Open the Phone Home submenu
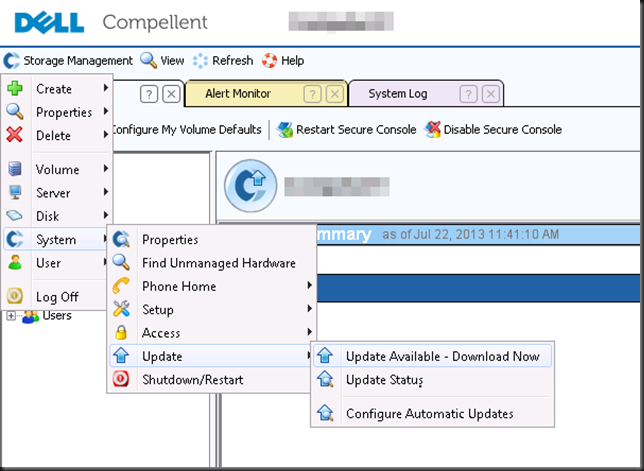The image size is (644, 471). click(211, 286)
